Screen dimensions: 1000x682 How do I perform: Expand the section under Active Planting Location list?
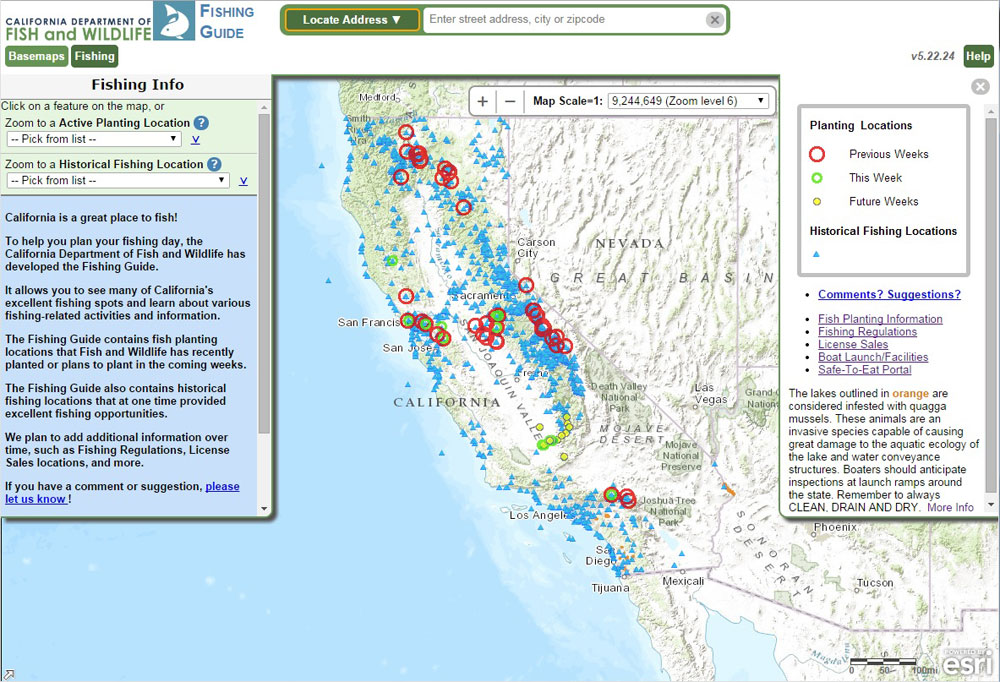coord(196,140)
